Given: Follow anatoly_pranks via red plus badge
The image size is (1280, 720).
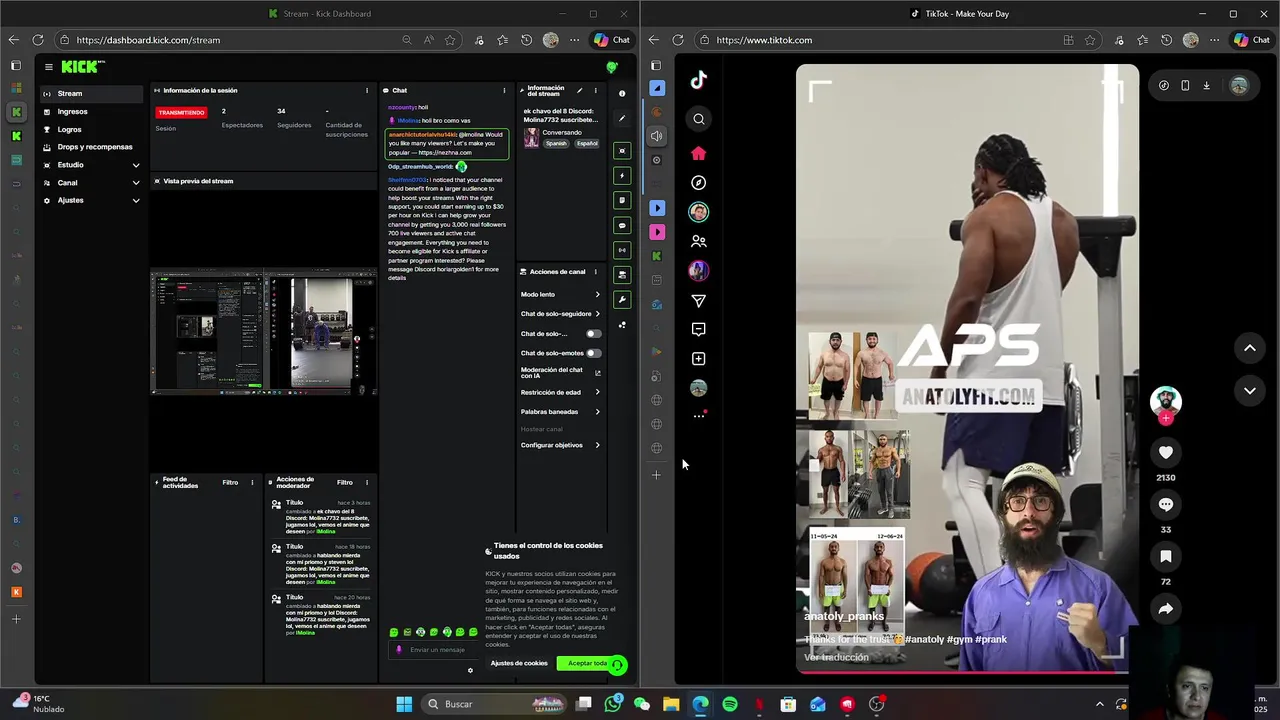Looking at the screenshot, I should 1166,419.
